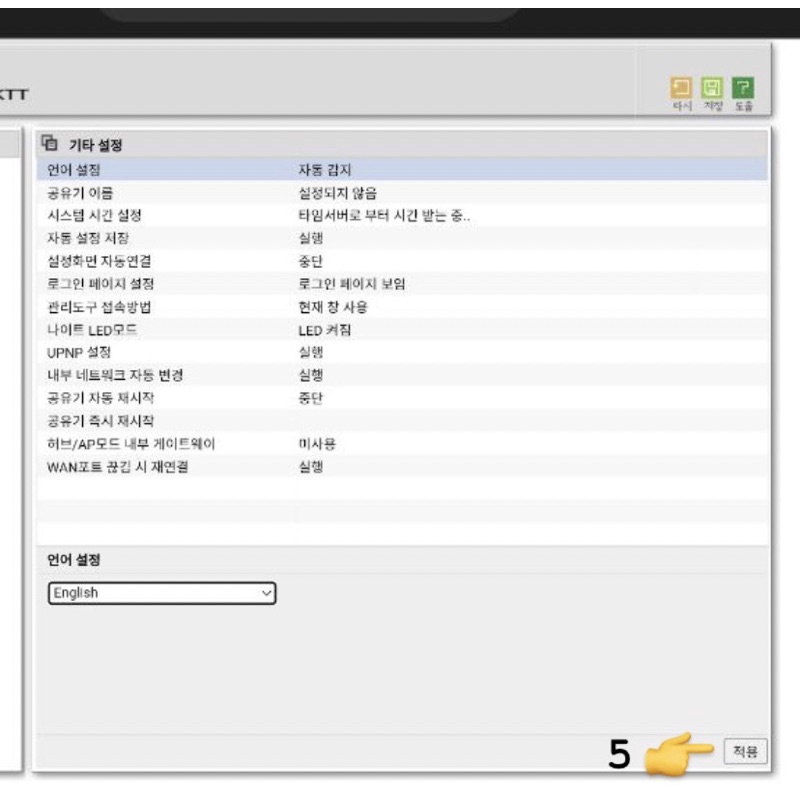Open the English language dropdown
The height and width of the screenshot is (800, 800).
(162, 593)
